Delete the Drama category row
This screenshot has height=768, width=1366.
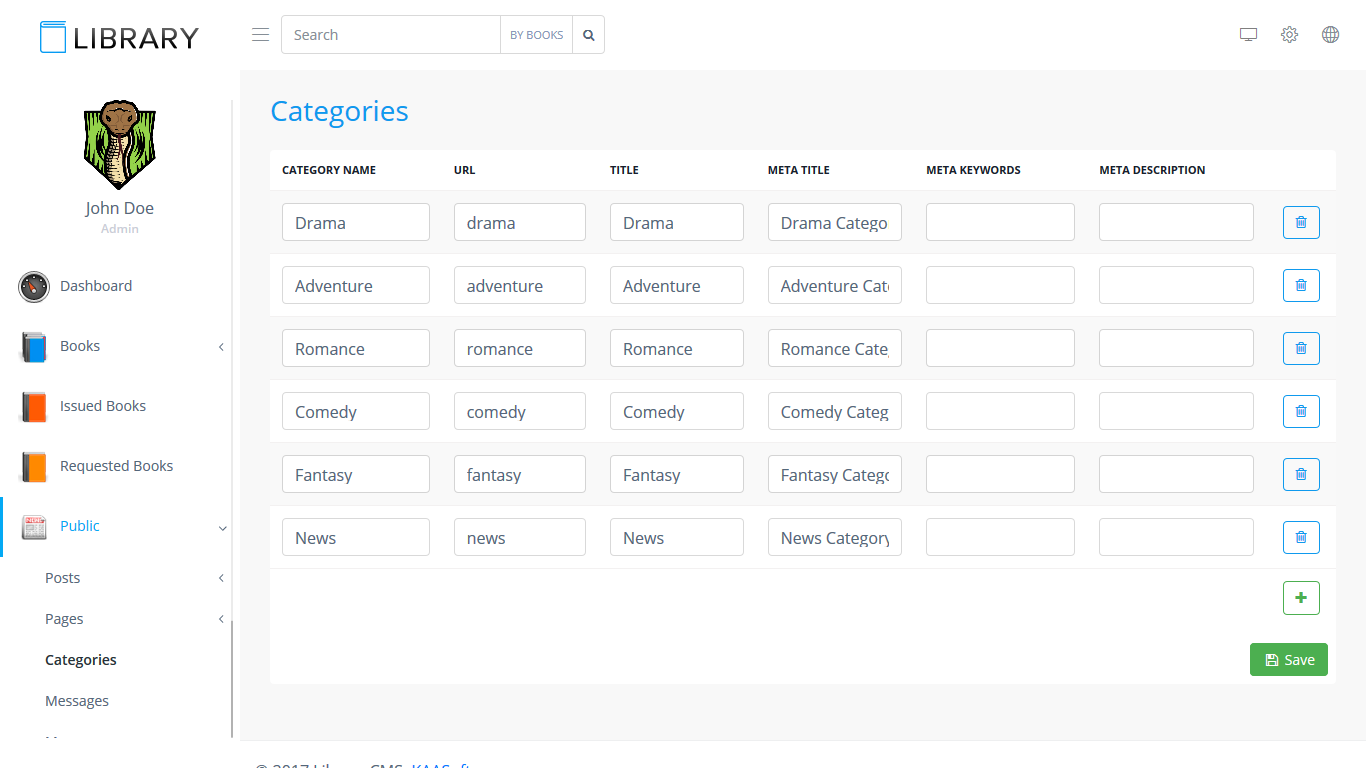click(1301, 222)
